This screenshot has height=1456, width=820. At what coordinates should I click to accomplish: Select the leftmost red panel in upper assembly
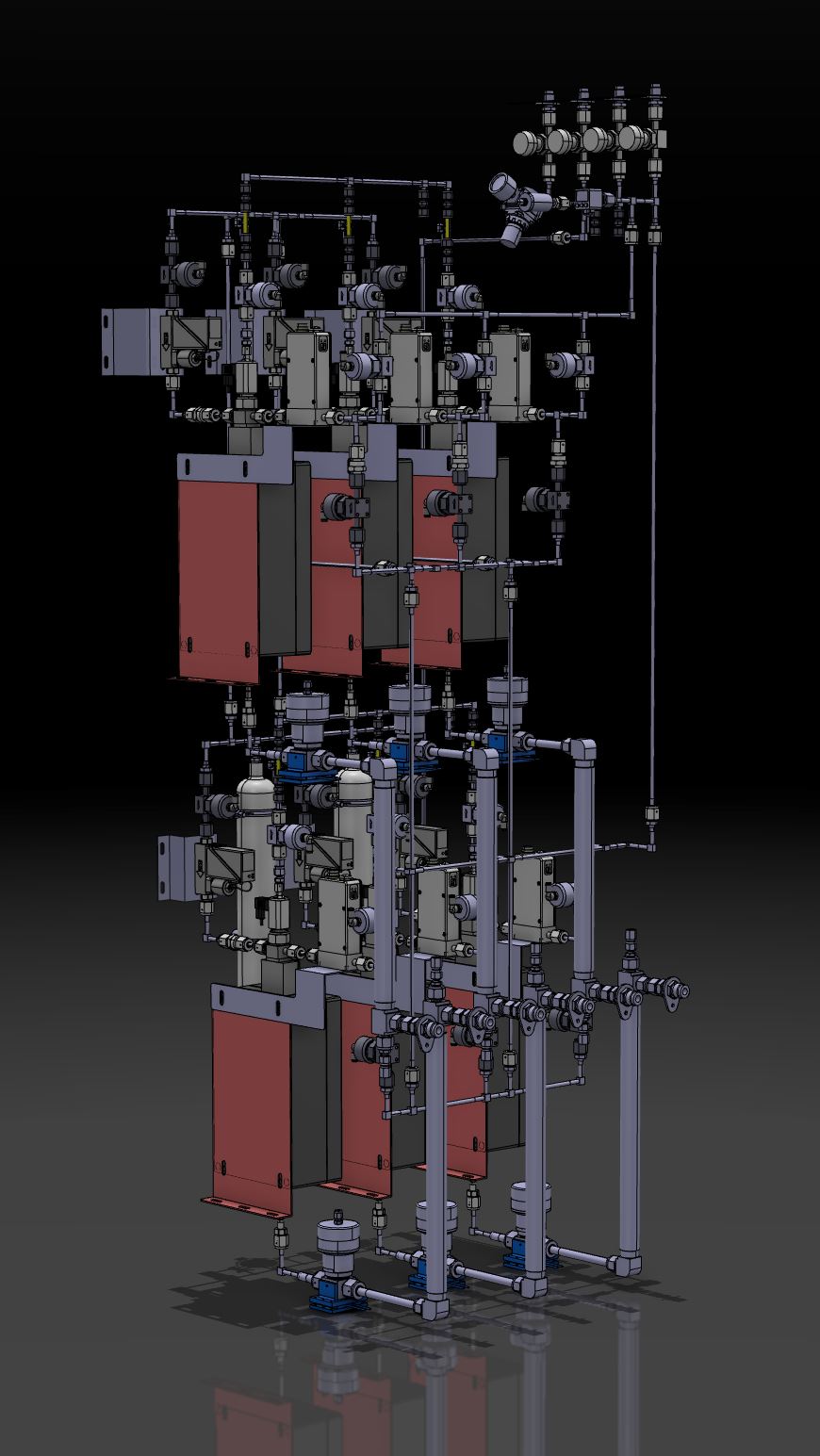218,580
